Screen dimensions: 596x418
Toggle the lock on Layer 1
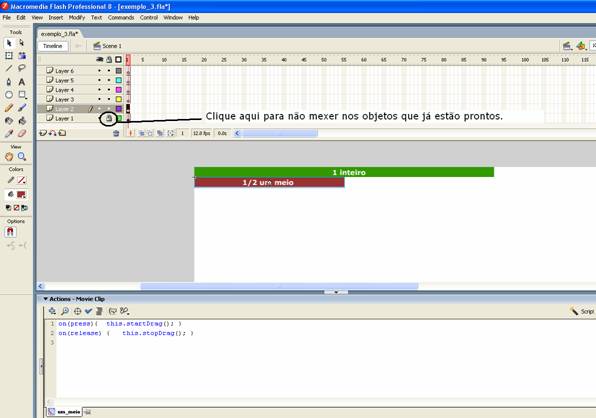pos(109,119)
